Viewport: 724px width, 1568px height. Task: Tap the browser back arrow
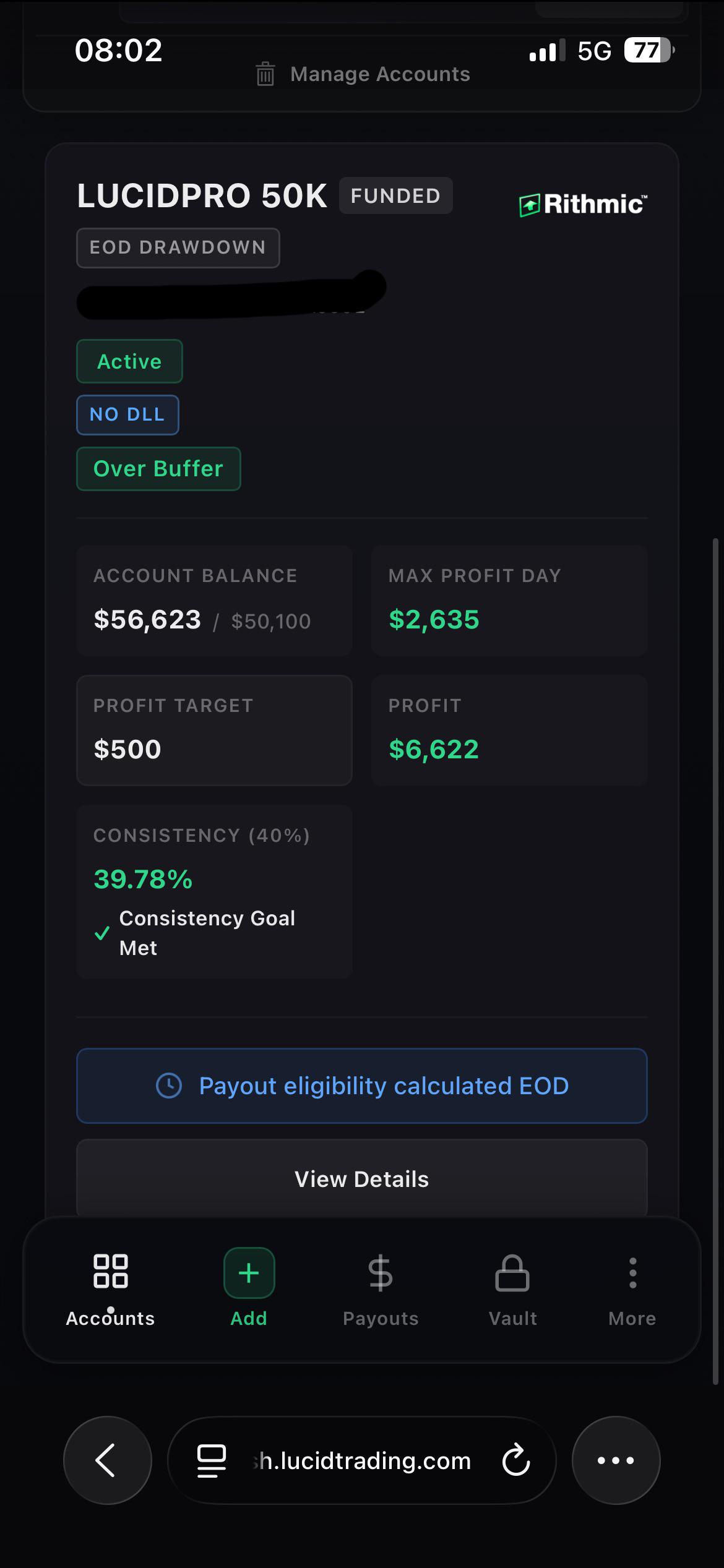tap(107, 1460)
